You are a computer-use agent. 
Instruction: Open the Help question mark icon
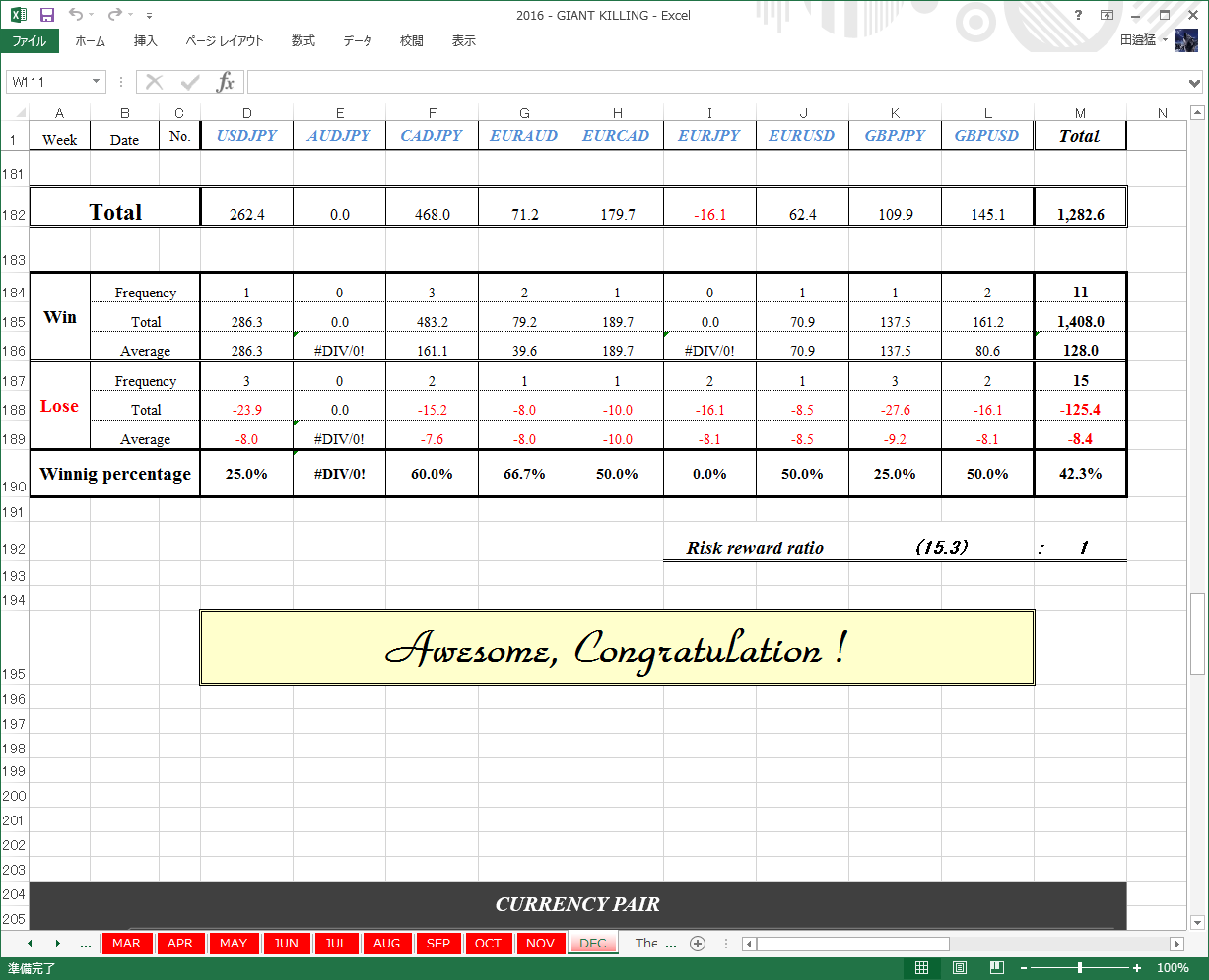click(1079, 15)
